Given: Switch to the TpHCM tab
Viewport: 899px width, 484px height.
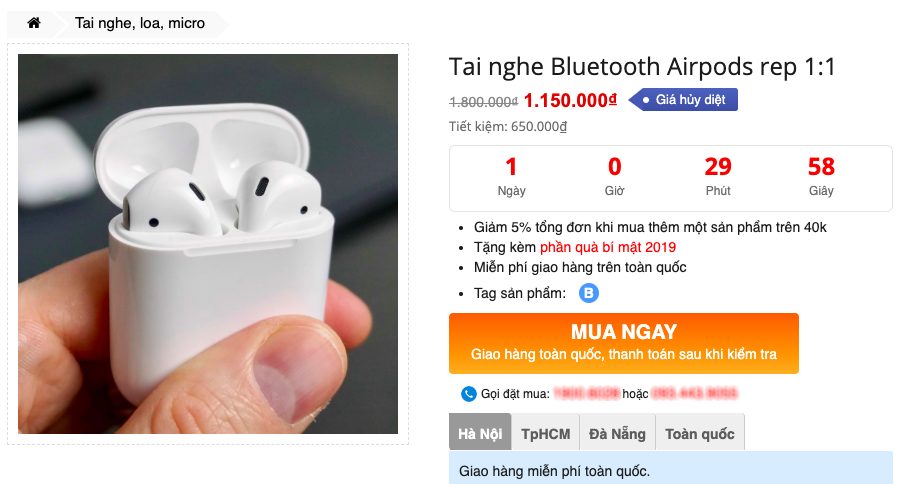Looking at the screenshot, I should click(545, 432).
